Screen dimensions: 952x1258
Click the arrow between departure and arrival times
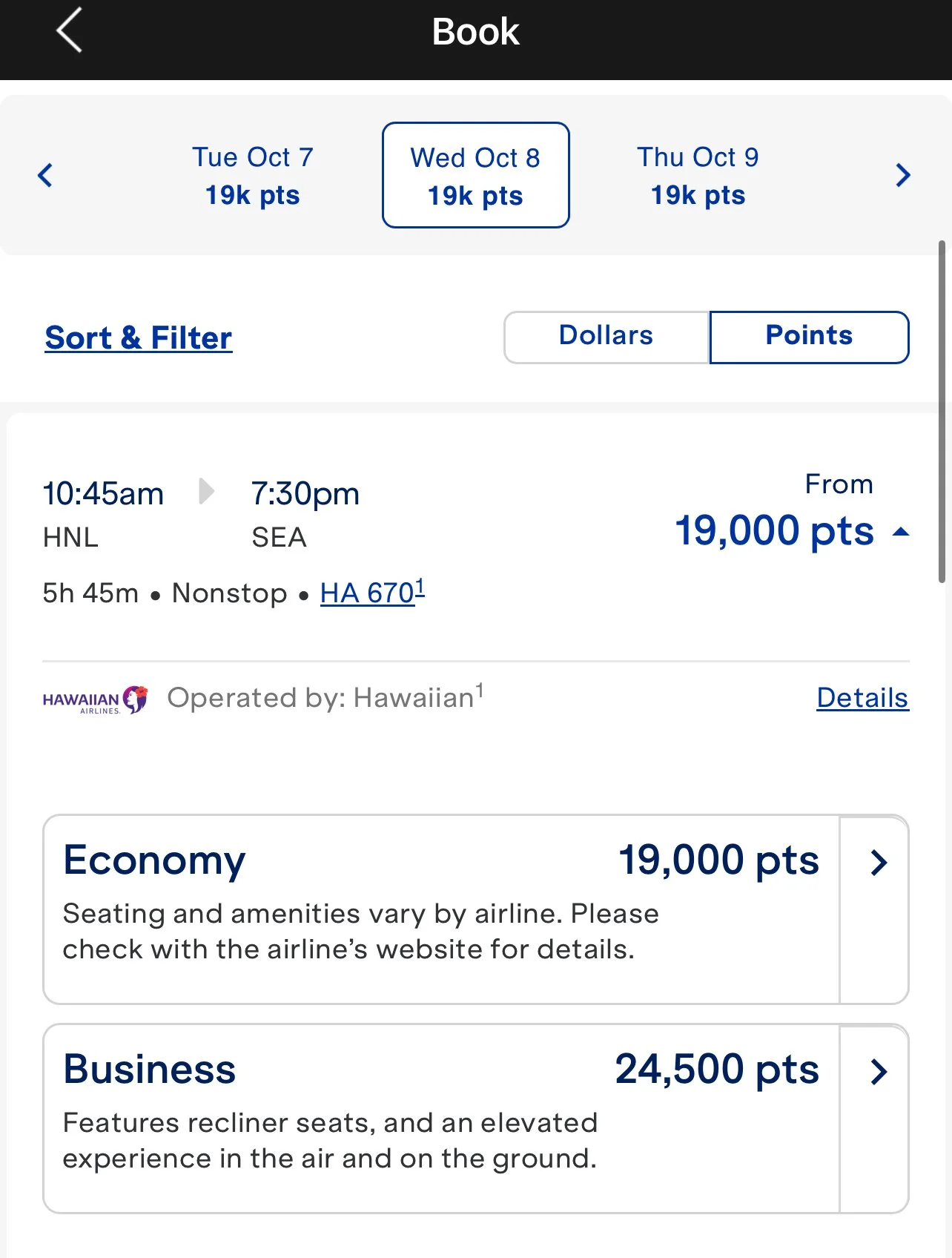(207, 492)
